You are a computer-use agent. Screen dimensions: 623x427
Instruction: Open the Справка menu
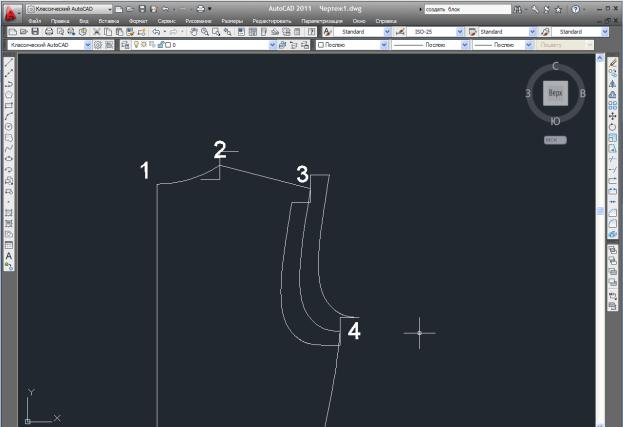coord(386,21)
